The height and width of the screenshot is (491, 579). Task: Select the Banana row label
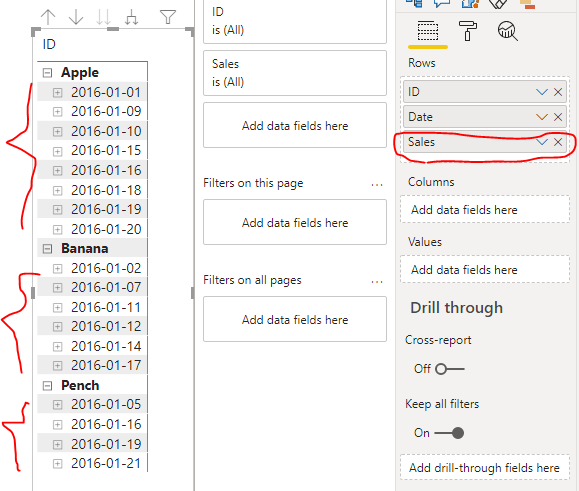click(x=85, y=249)
